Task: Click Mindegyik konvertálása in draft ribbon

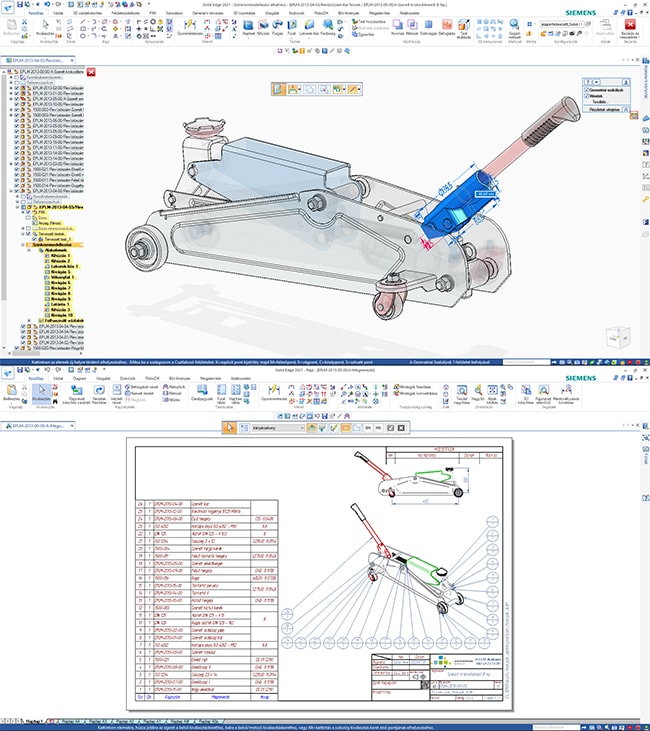Action: pos(415,393)
